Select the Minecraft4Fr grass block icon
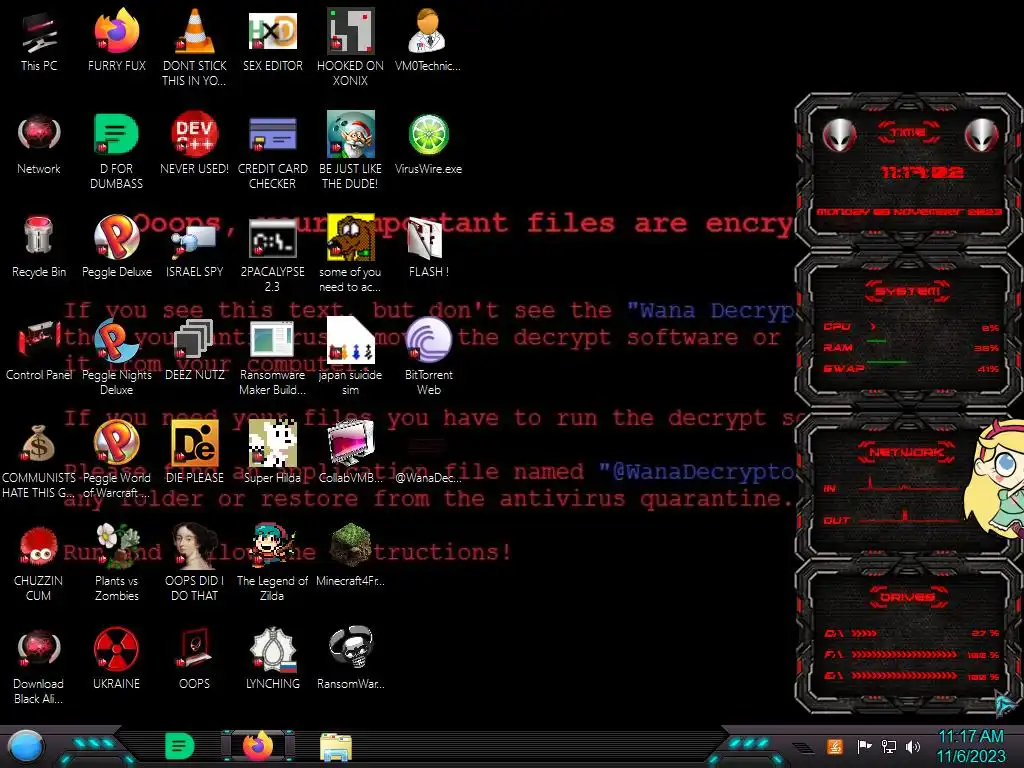The width and height of the screenshot is (1024, 768). tap(351, 545)
